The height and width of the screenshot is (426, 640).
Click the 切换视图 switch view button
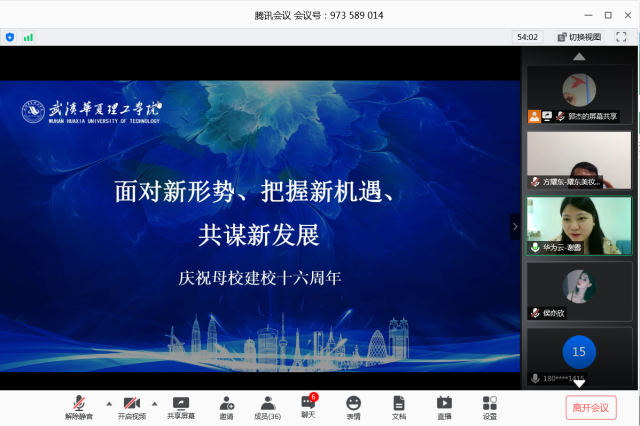[580, 37]
